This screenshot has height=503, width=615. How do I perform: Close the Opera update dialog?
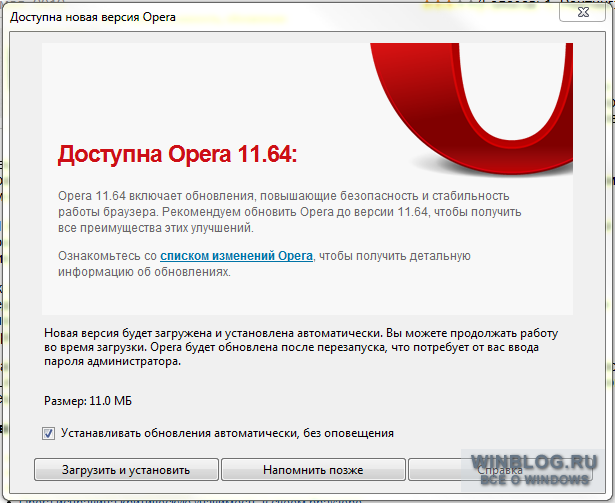click(x=583, y=13)
